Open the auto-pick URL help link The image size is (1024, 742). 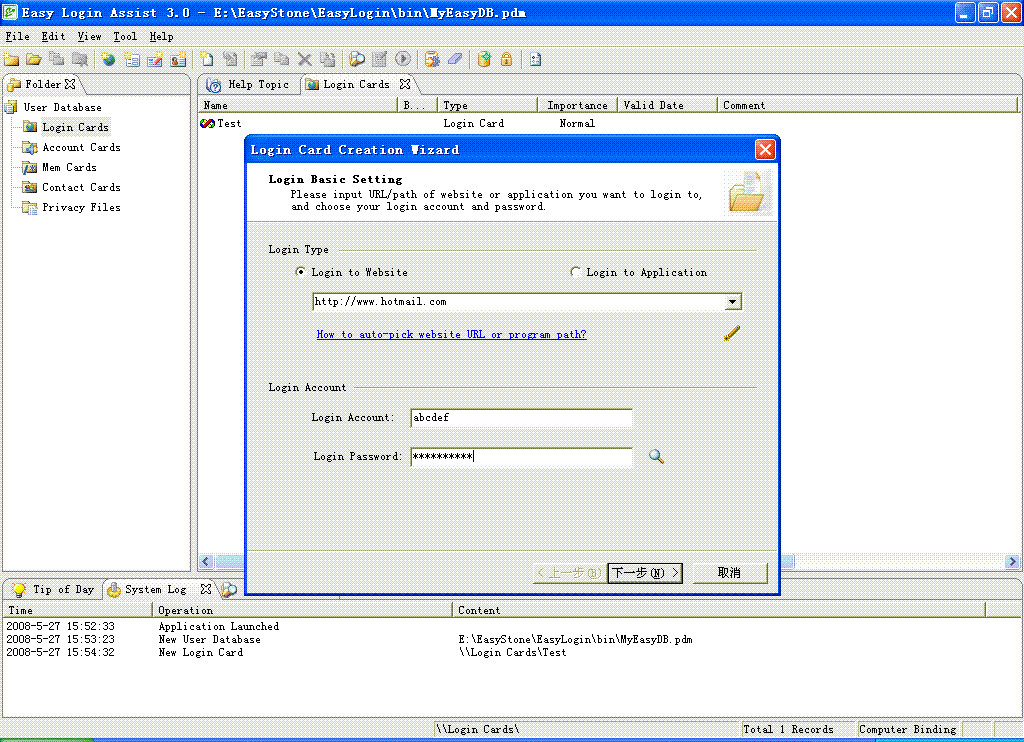pos(451,334)
